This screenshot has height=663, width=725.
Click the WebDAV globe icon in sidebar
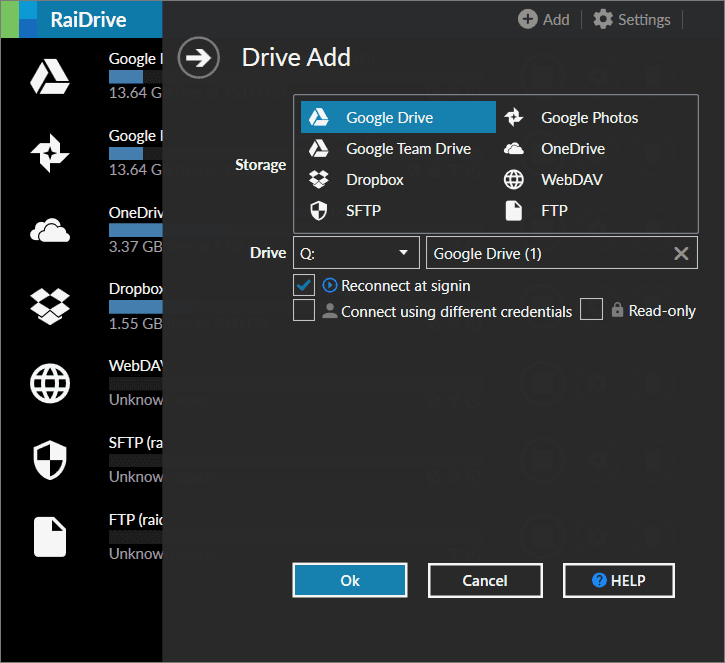49,383
